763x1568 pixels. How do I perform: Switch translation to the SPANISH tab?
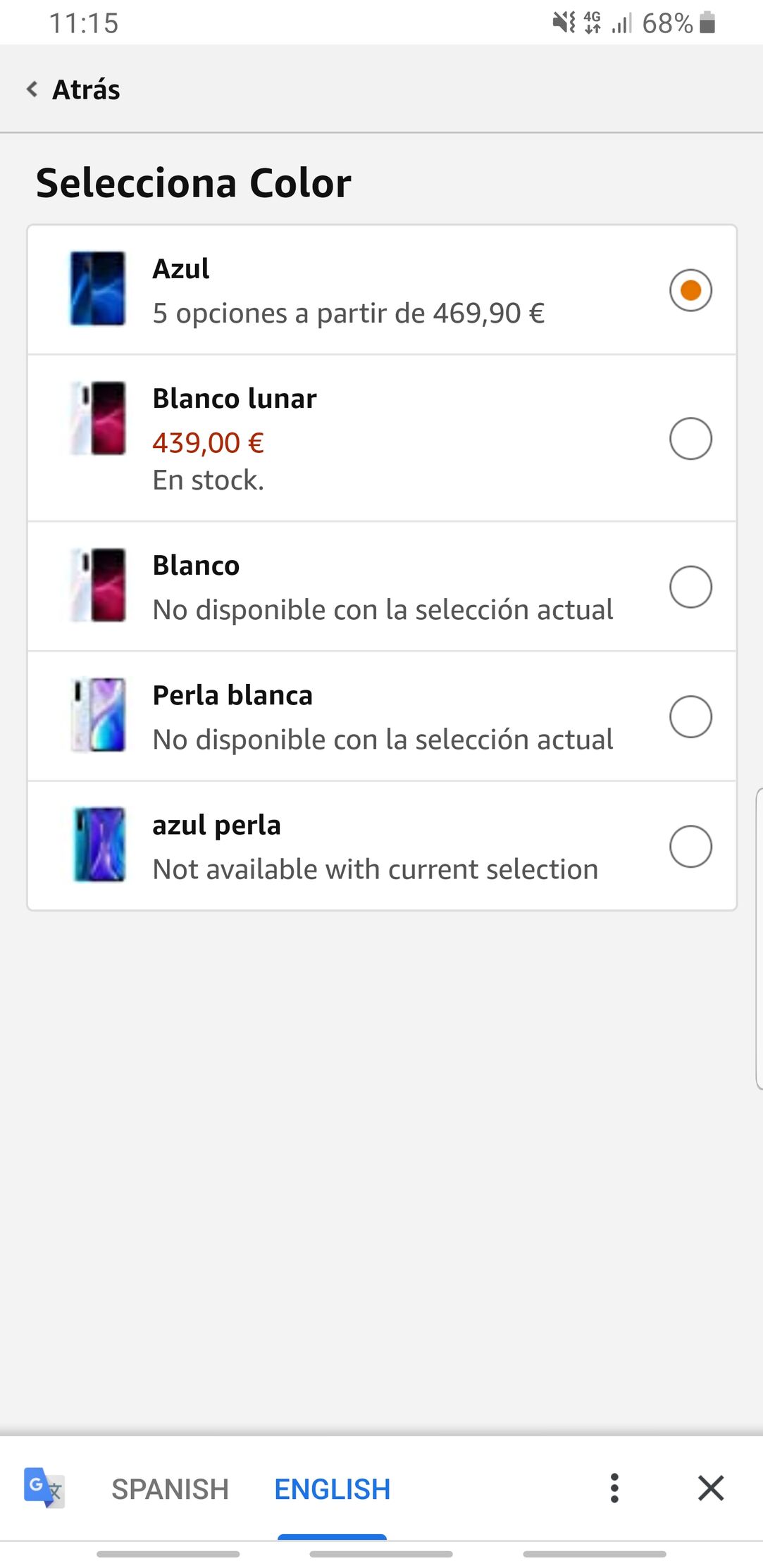[x=170, y=1489]
